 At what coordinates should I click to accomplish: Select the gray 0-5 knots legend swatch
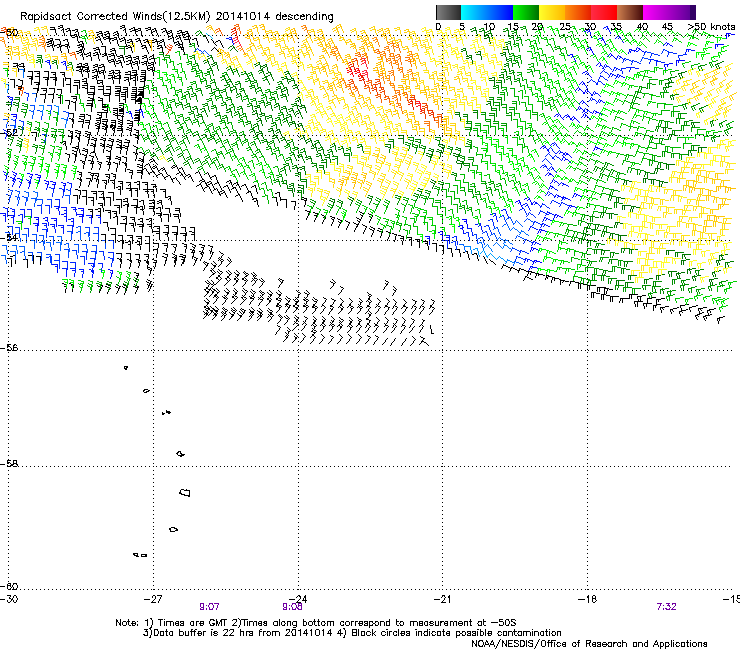tap(448, 12)
